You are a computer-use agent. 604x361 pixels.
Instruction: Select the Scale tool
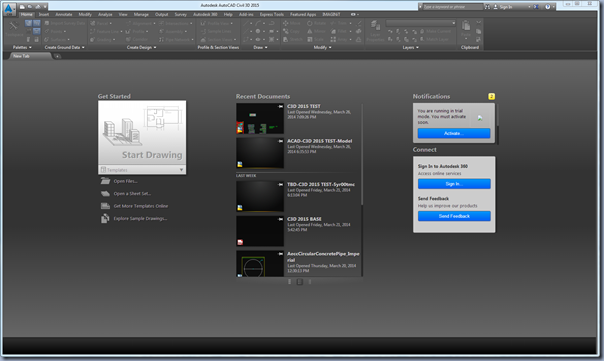(x=315, y=39)
